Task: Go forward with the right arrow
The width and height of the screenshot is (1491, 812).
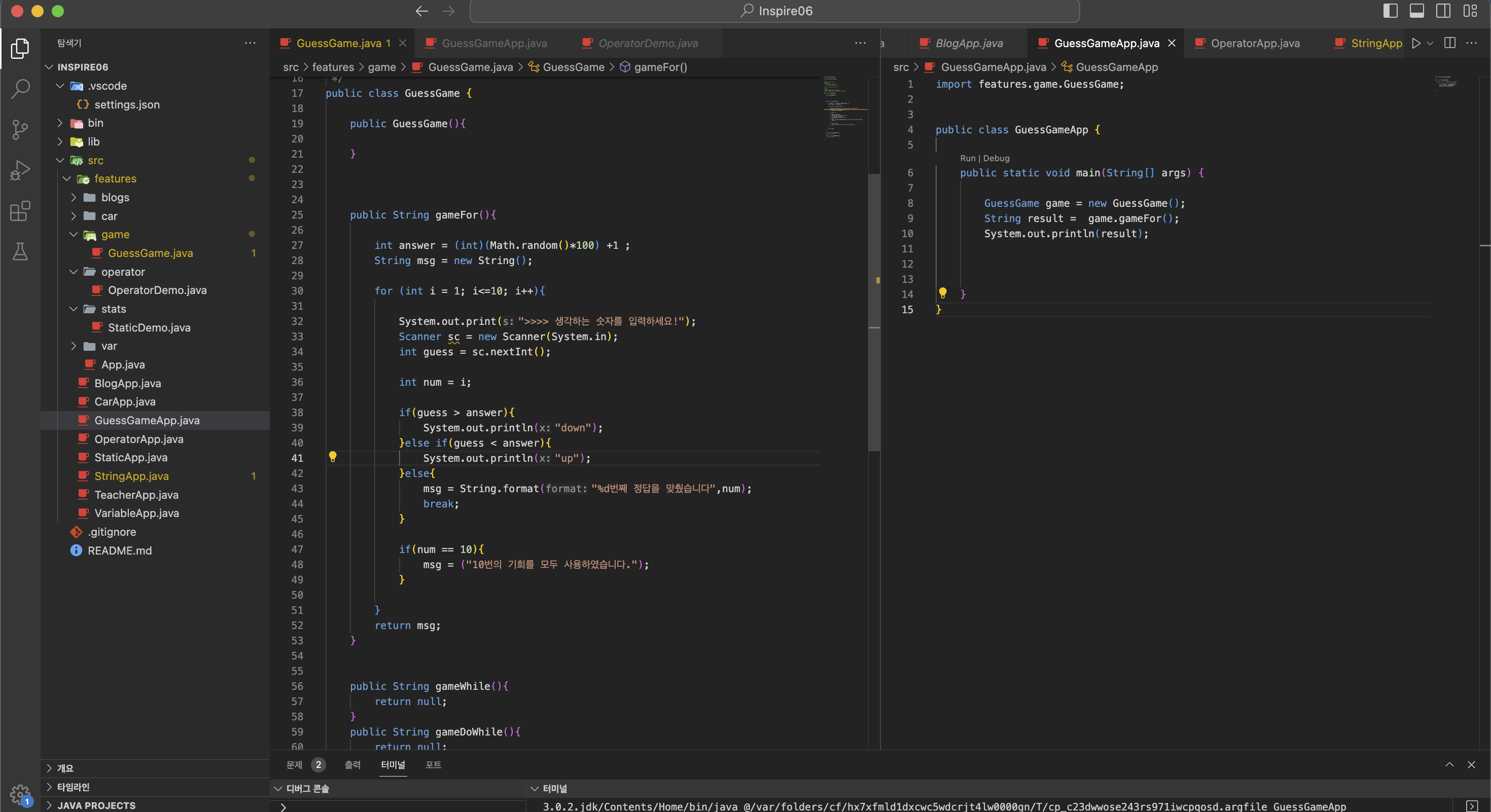Action: [x=448, y=11]
